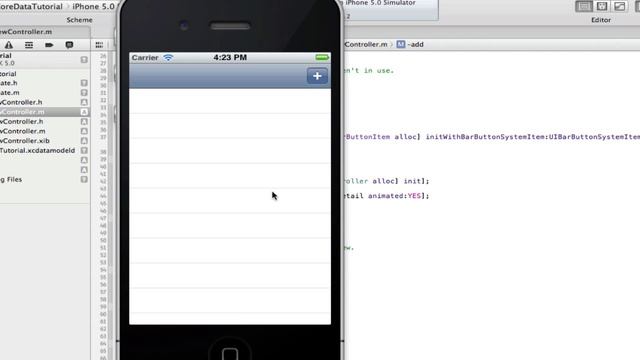This screenshot has height=360, width=640.
Task: Select vController.xib in navigator
Action: point(25,141)
